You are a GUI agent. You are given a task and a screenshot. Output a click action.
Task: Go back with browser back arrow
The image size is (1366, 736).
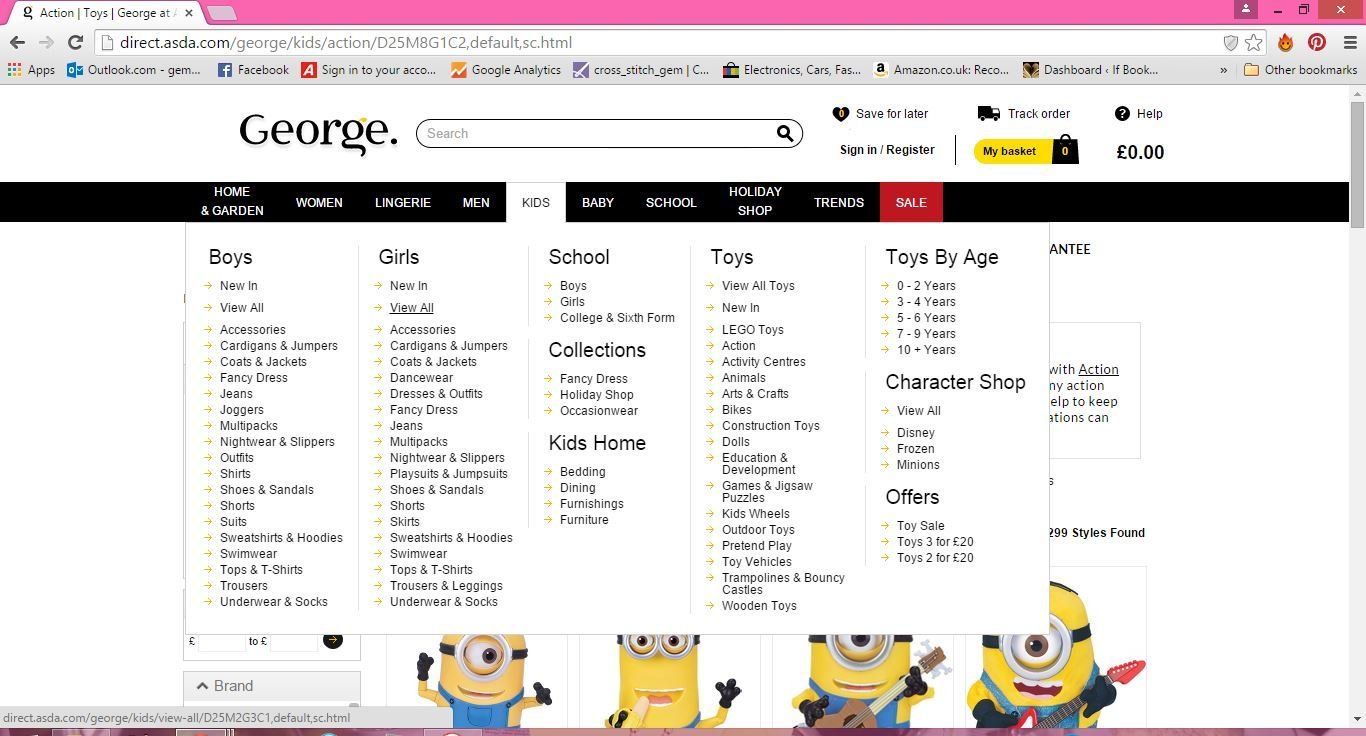point(17,42)
